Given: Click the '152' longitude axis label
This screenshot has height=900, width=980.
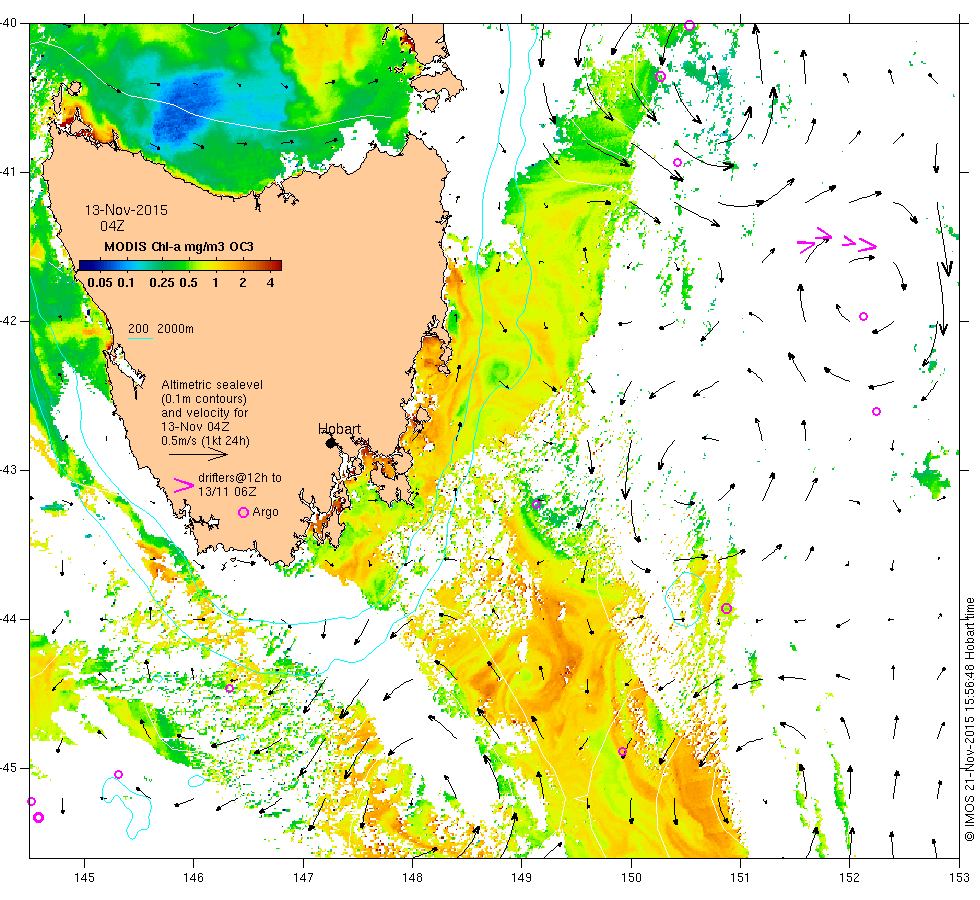Looking at the screenshot, I should [849, 878].
